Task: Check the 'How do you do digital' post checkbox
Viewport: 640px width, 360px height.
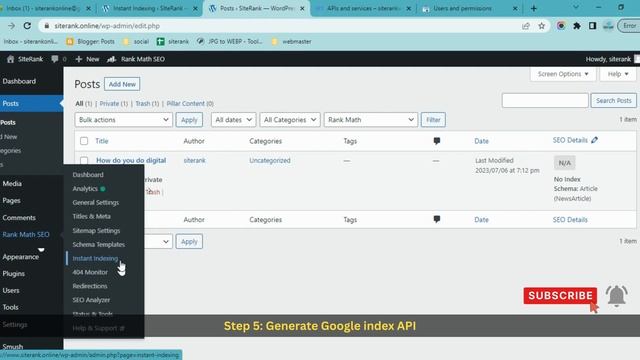Action: tap(84, 160)
